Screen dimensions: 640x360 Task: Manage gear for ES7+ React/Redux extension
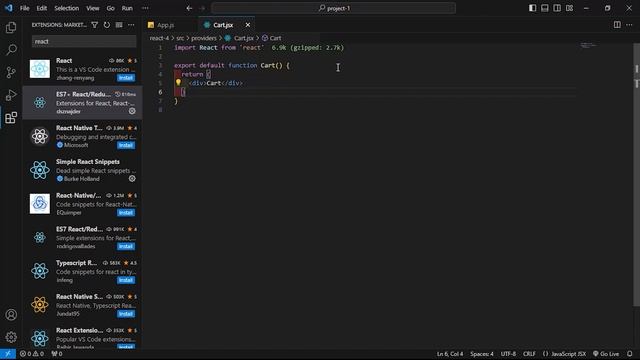[x=132, y=111]
